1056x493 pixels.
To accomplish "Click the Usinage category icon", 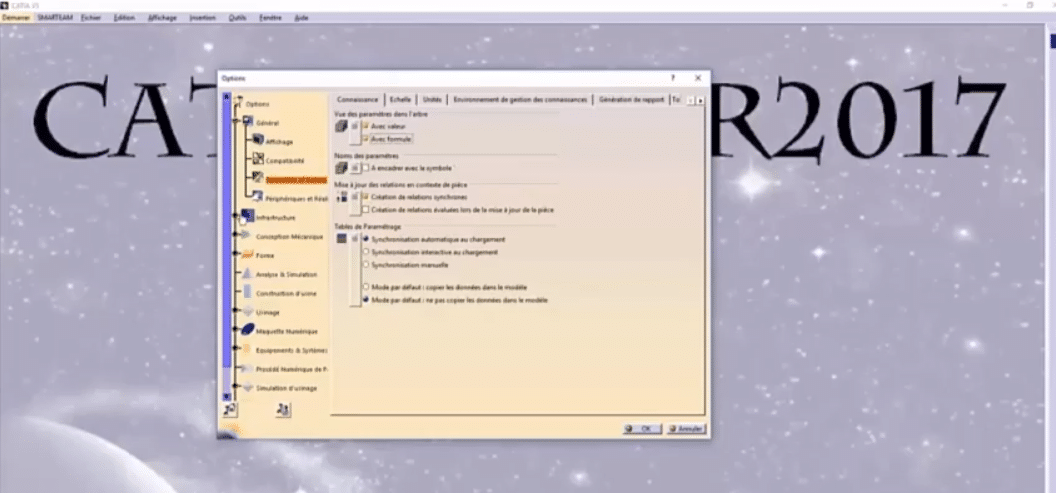I will point(247,312).
